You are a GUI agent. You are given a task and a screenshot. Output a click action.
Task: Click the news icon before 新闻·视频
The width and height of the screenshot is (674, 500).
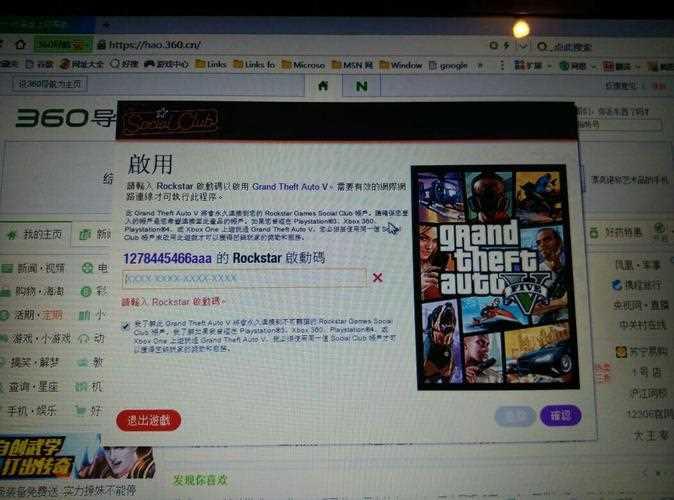[x=7, y=269]
